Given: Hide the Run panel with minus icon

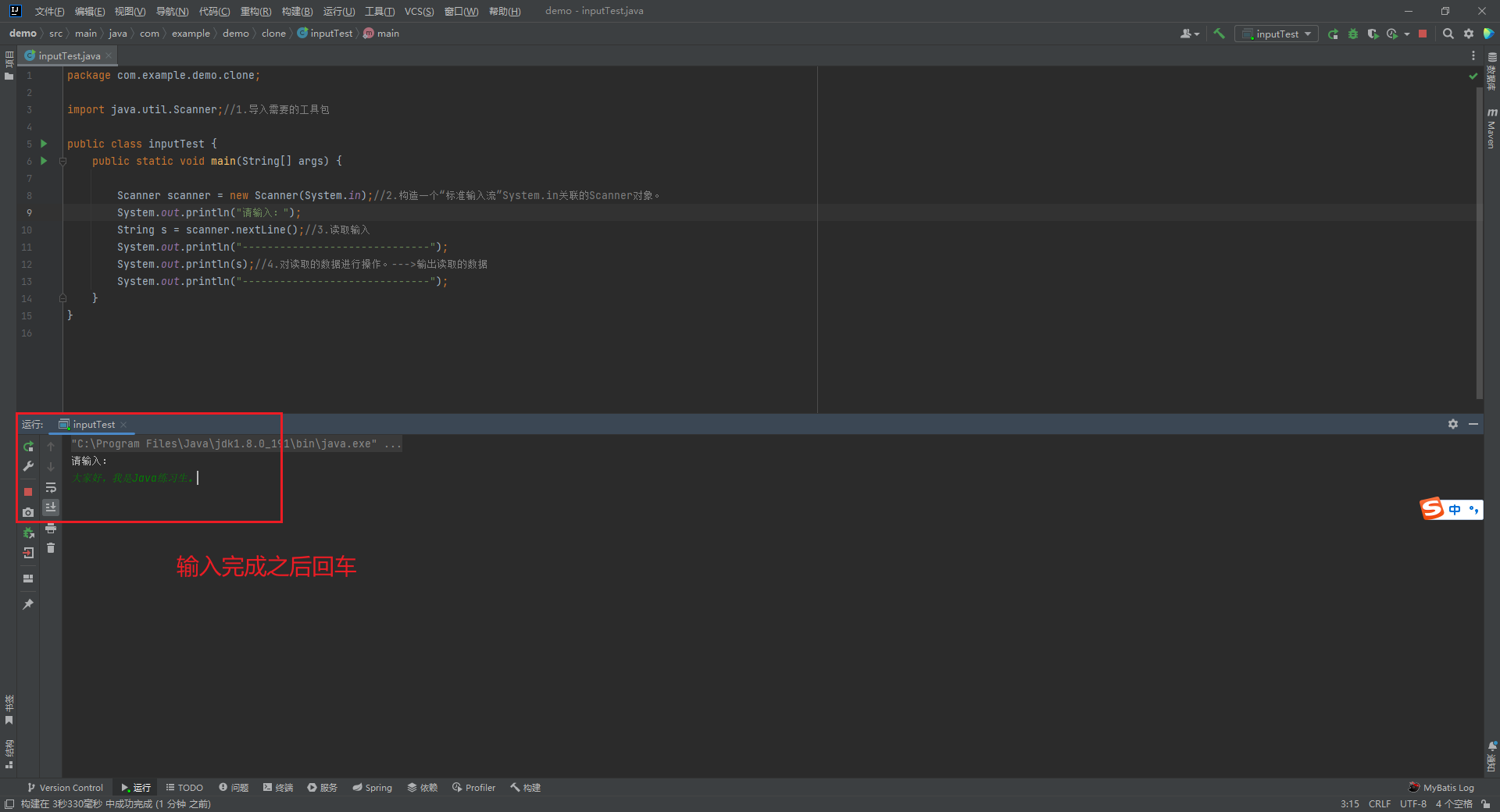Looking at the screenshot, I should (x=1473, y=424).
